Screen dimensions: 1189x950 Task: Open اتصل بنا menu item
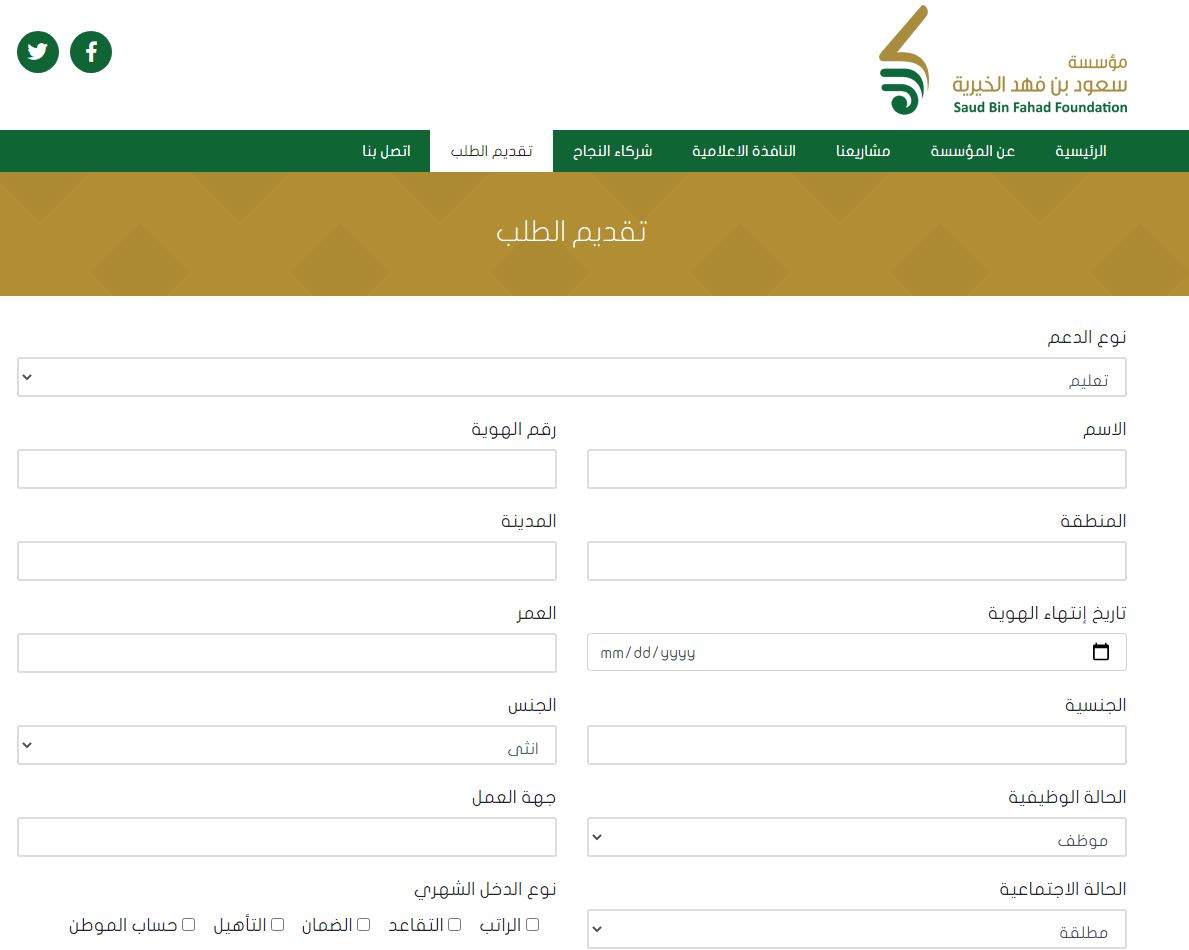point(387,151)
